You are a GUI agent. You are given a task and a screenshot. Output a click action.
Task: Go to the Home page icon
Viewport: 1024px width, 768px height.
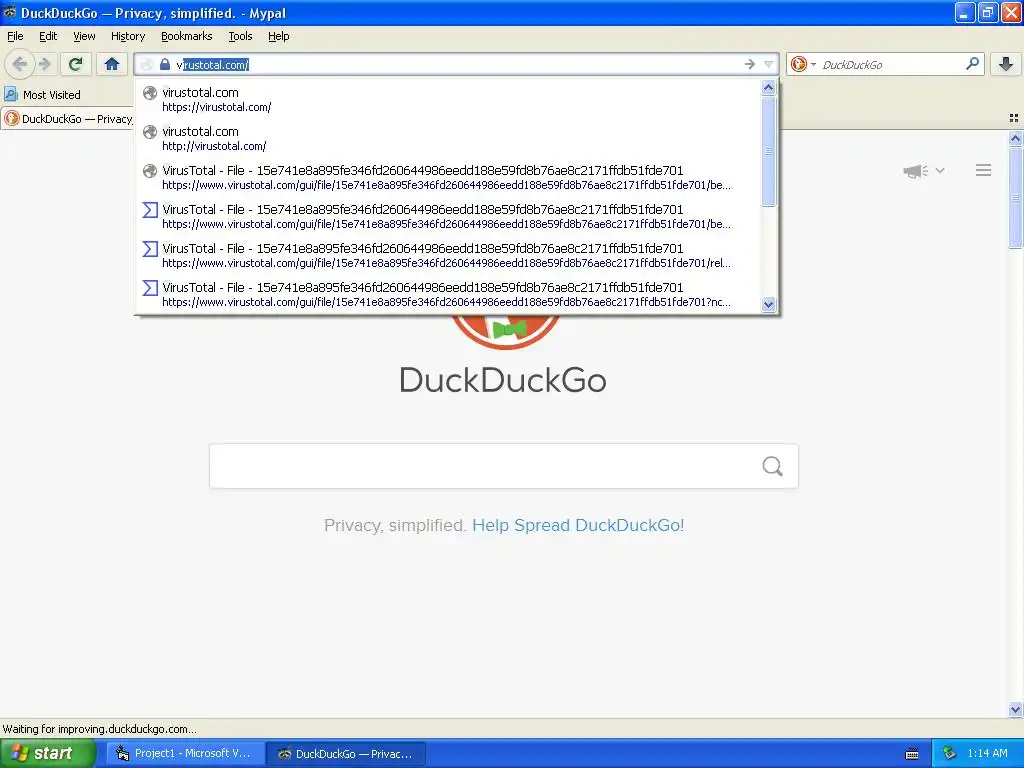112,64
